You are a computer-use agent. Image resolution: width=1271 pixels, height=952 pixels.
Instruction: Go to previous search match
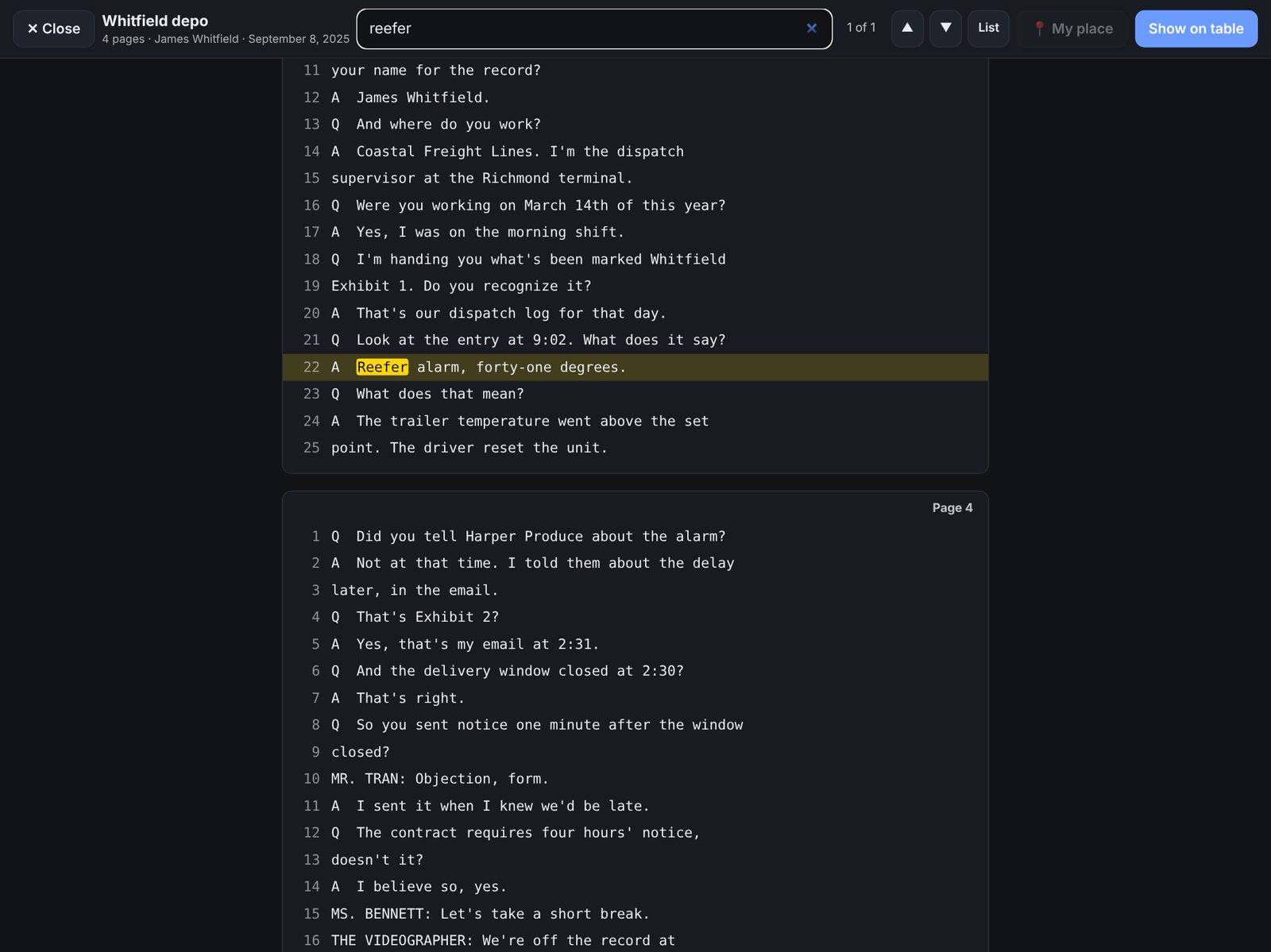pos(907,29)
